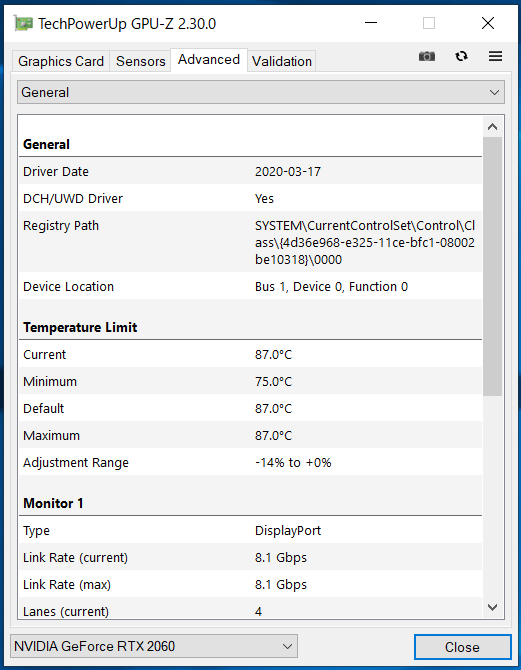Select the Link Rate (current) row label
Screen dimensions: 521x670
(75, 558)
